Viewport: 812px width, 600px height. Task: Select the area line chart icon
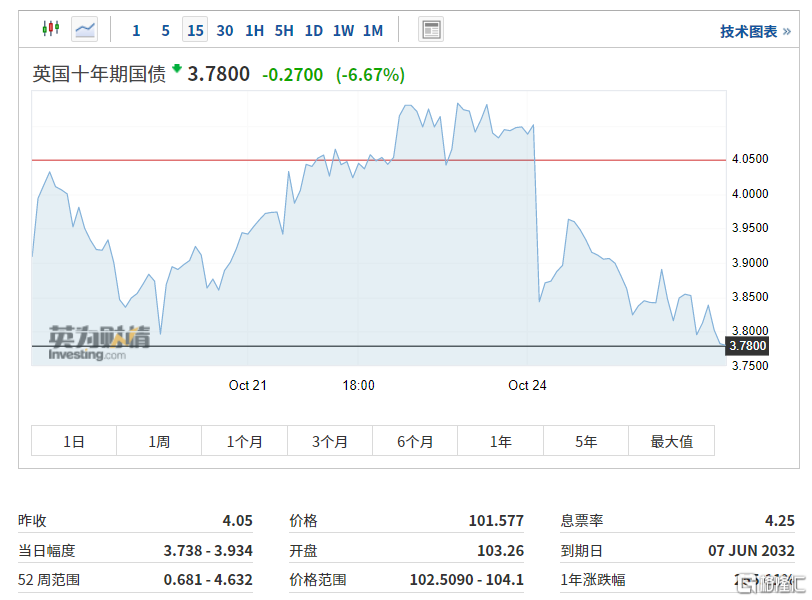[85, 29]
